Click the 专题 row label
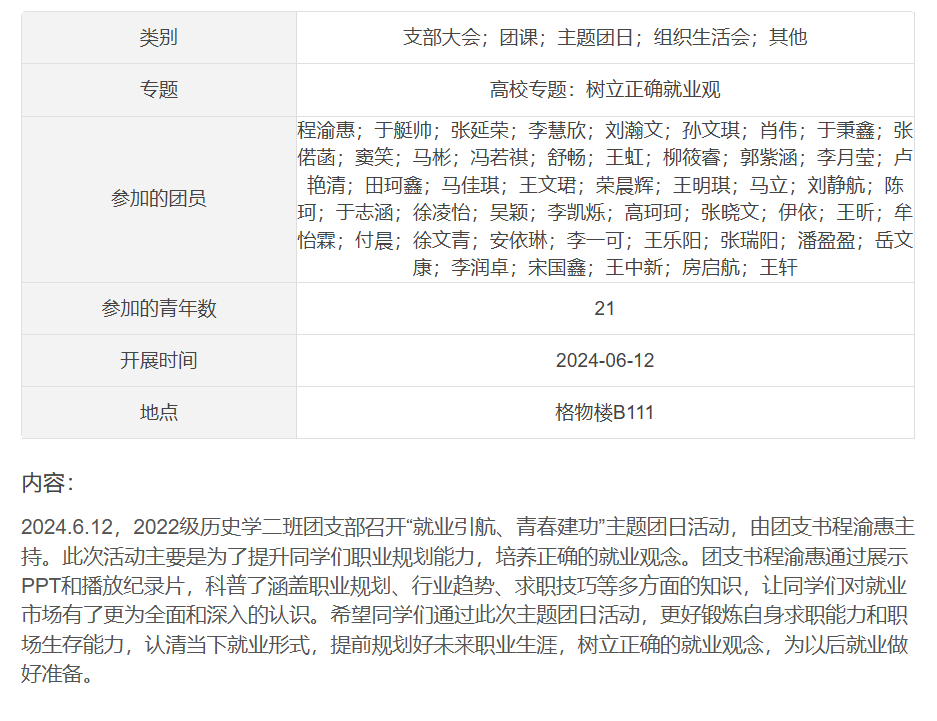937x721 pixels. pyautogui.click(x=158, y=90)
